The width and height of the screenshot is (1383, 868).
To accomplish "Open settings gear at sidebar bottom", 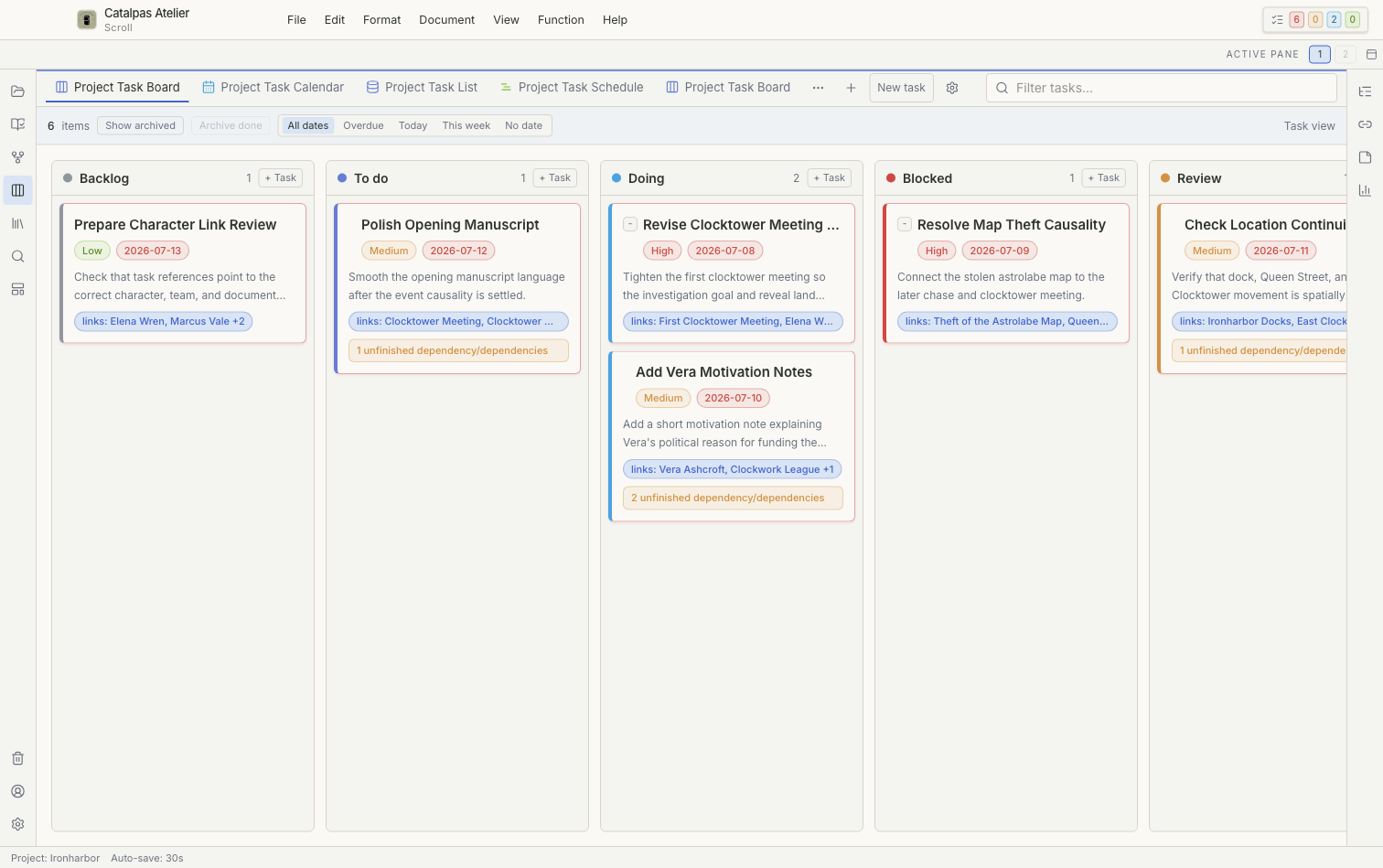I will tap(17, 824).
